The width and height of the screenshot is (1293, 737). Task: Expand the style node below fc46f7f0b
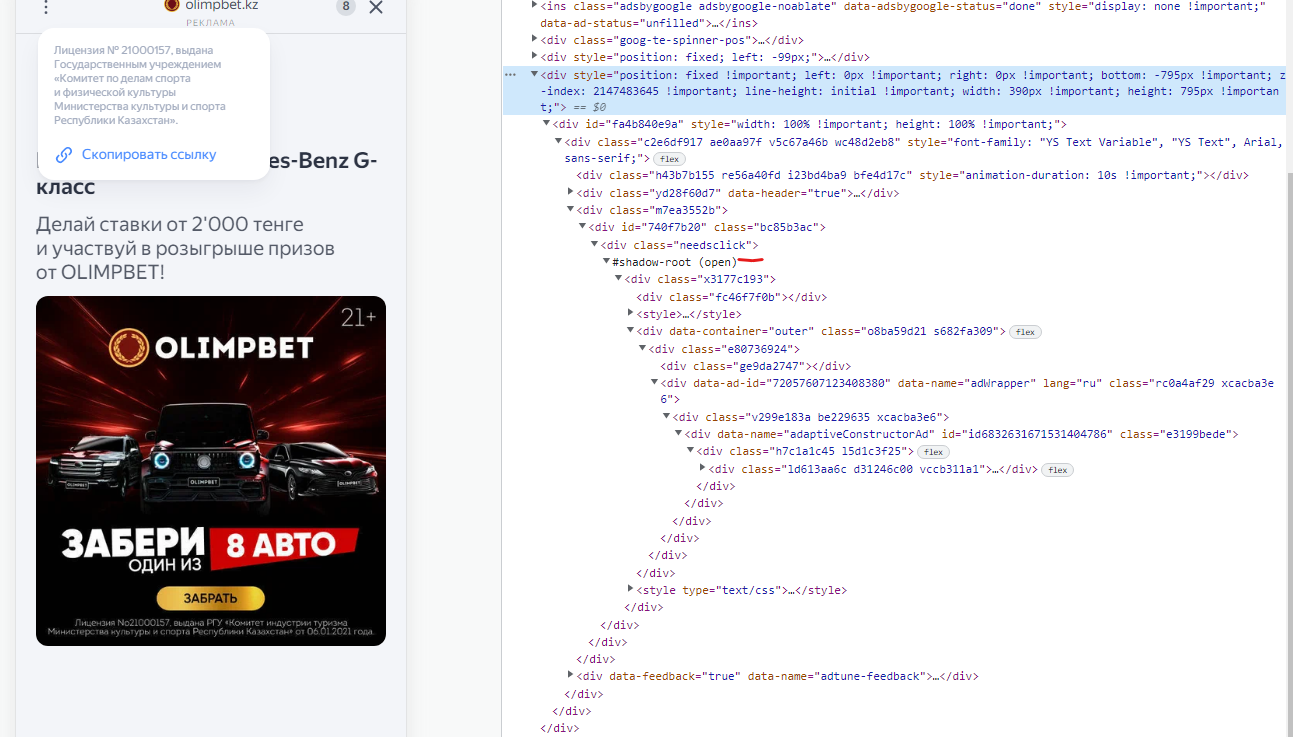[630, 314]
